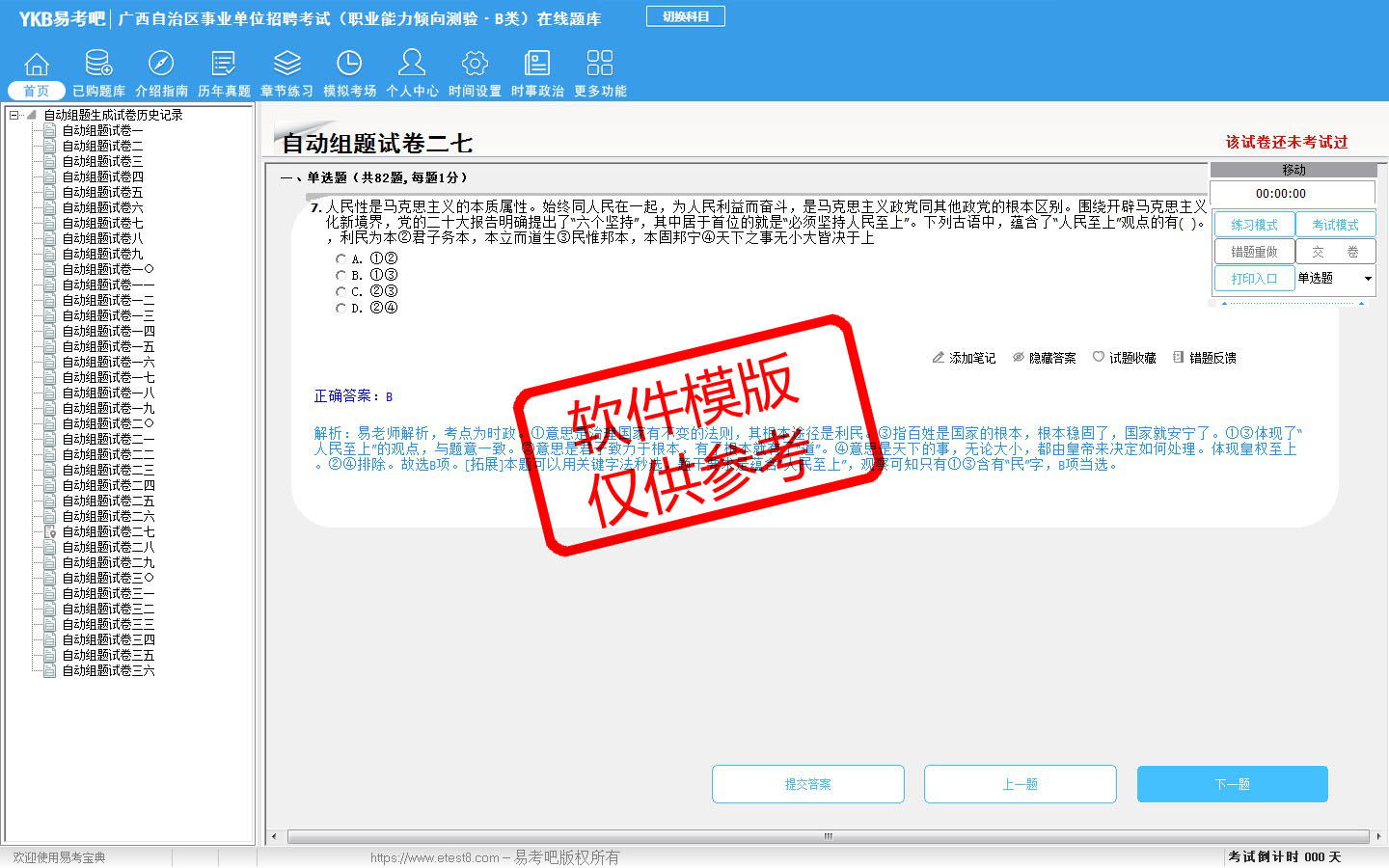Screen dimensions: 1389x868
Task: Select answer option B ①③
Action: click(341, 276)
